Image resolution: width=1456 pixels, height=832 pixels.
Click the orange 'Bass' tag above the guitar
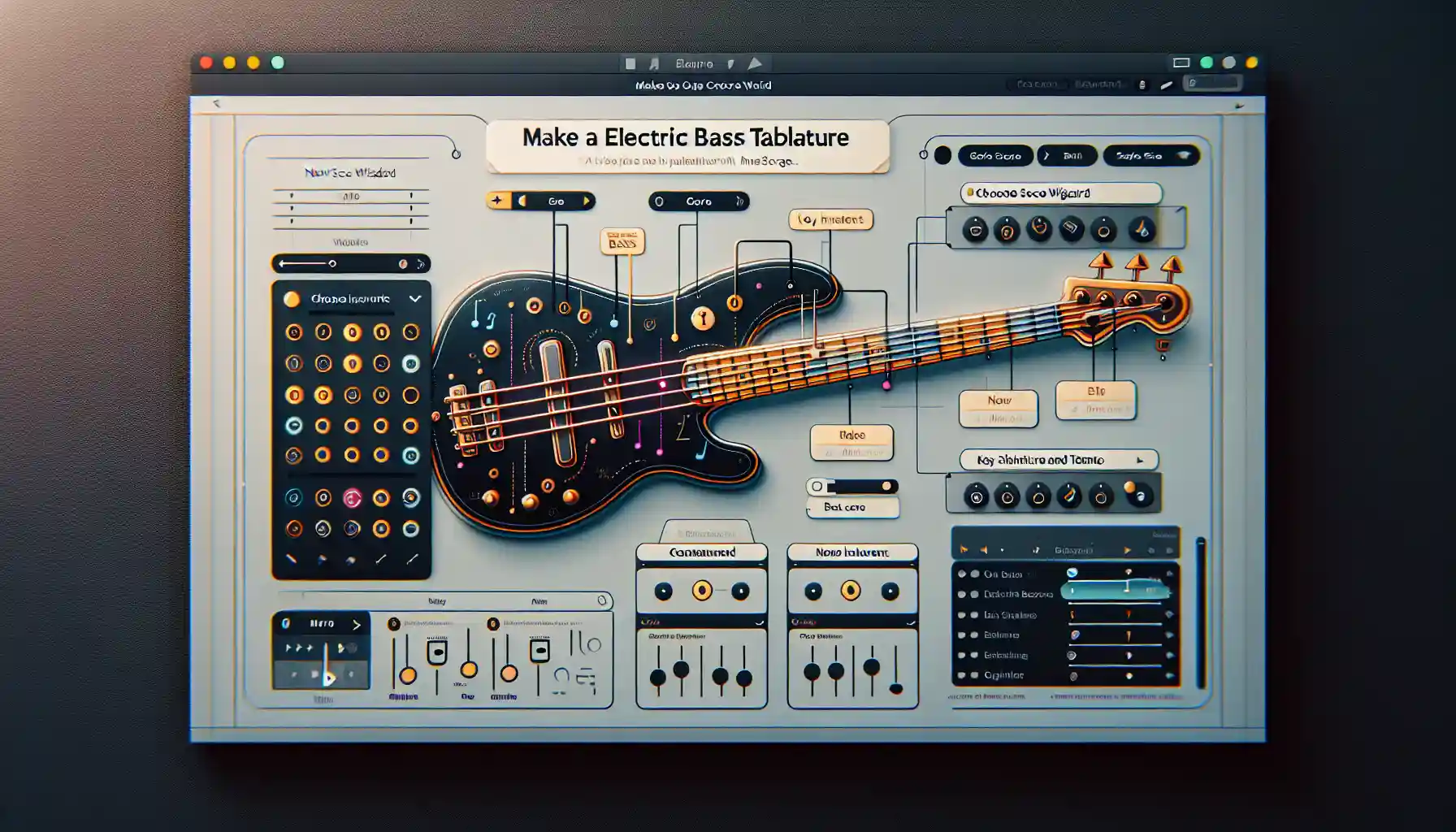point(622,241)
